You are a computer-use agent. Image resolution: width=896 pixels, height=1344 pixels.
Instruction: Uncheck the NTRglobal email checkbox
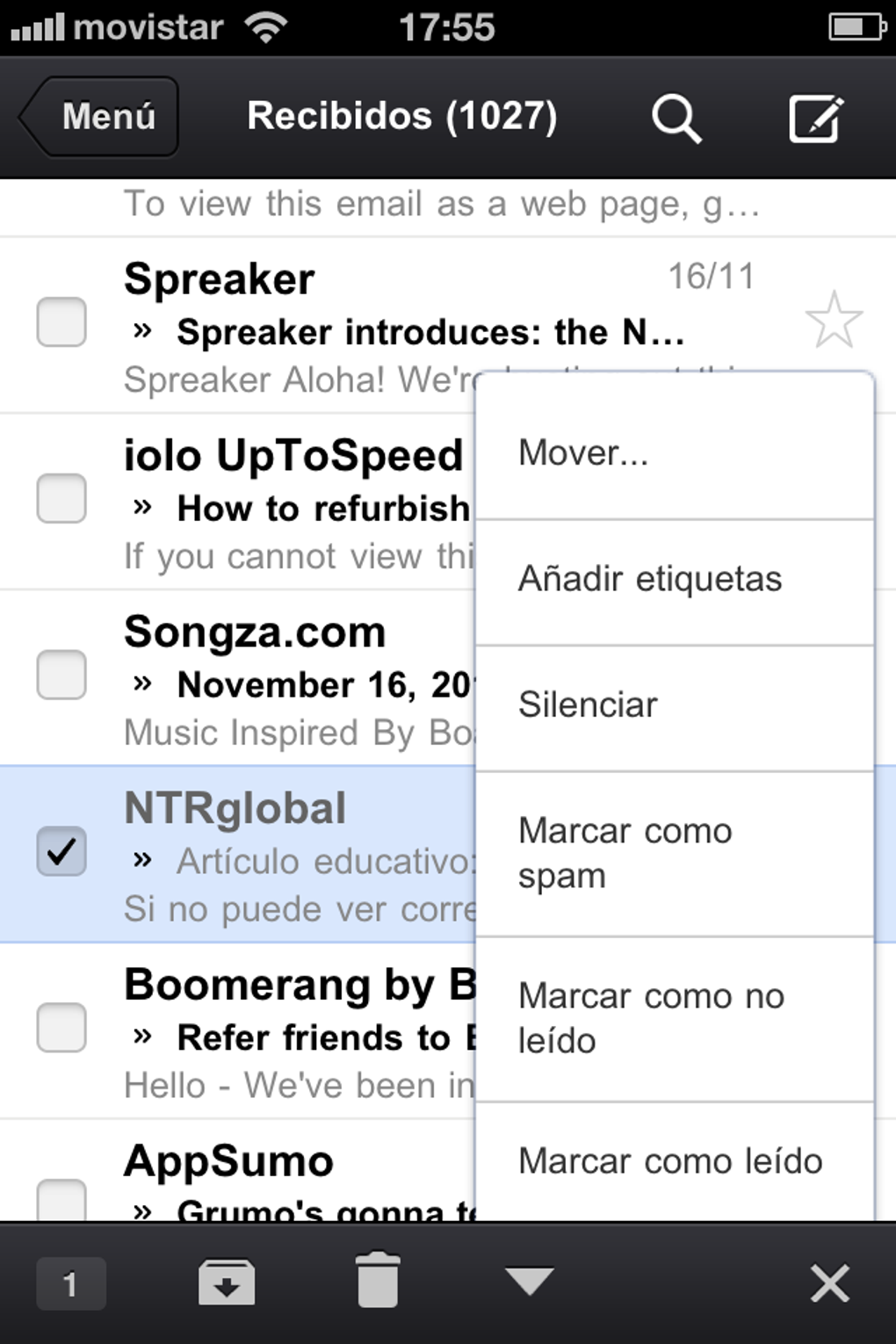tap(61, 851)
